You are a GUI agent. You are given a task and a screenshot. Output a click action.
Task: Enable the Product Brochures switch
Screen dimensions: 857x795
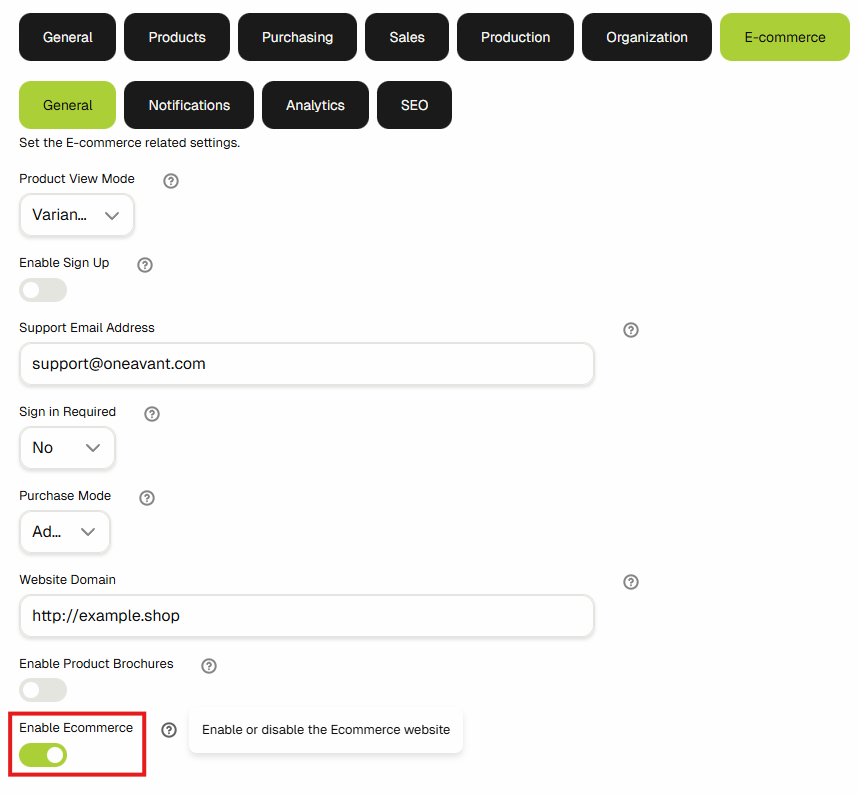[43, 690]
